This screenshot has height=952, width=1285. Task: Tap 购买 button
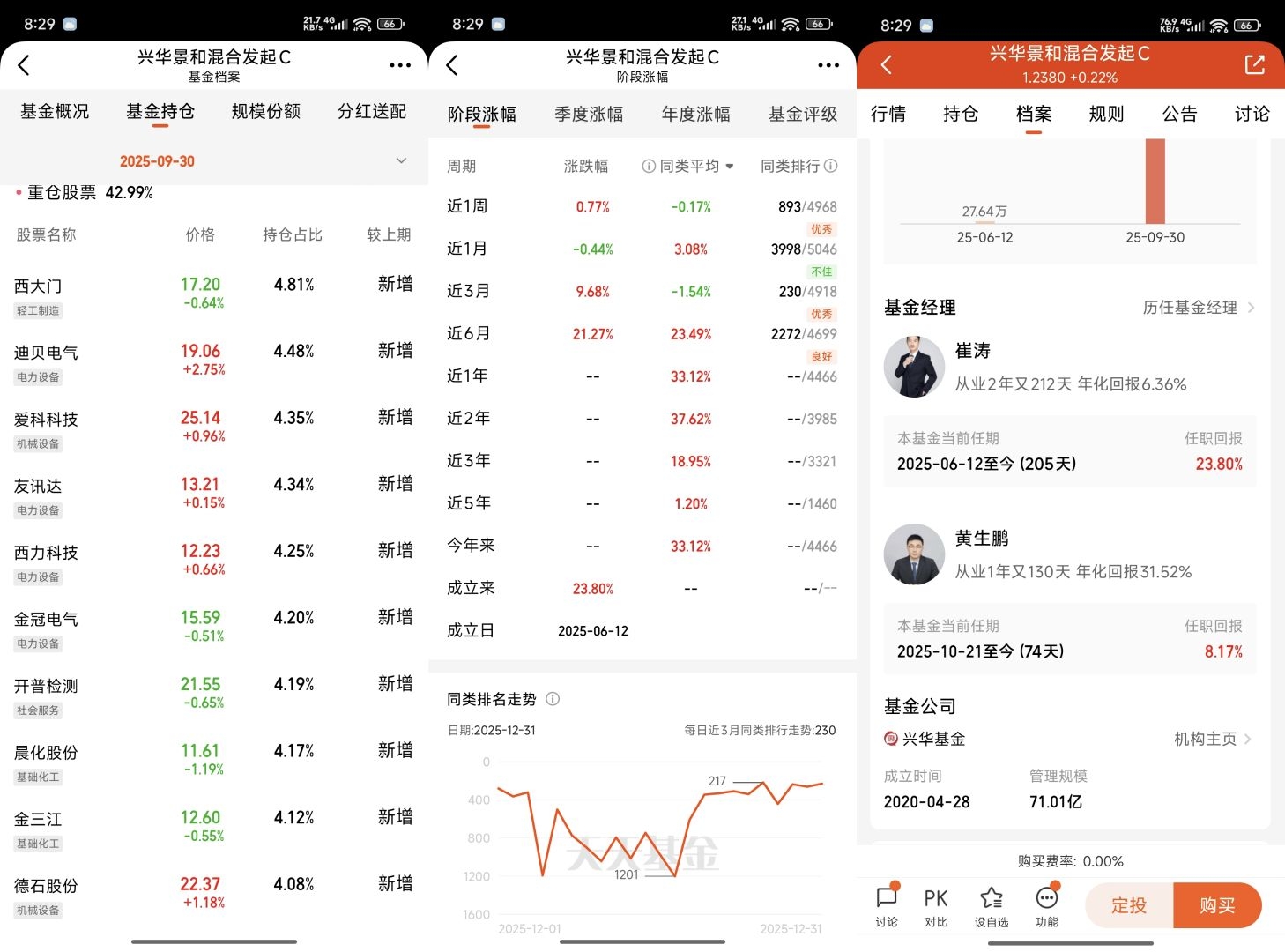pyautogui.click(x=1217, y=905)
